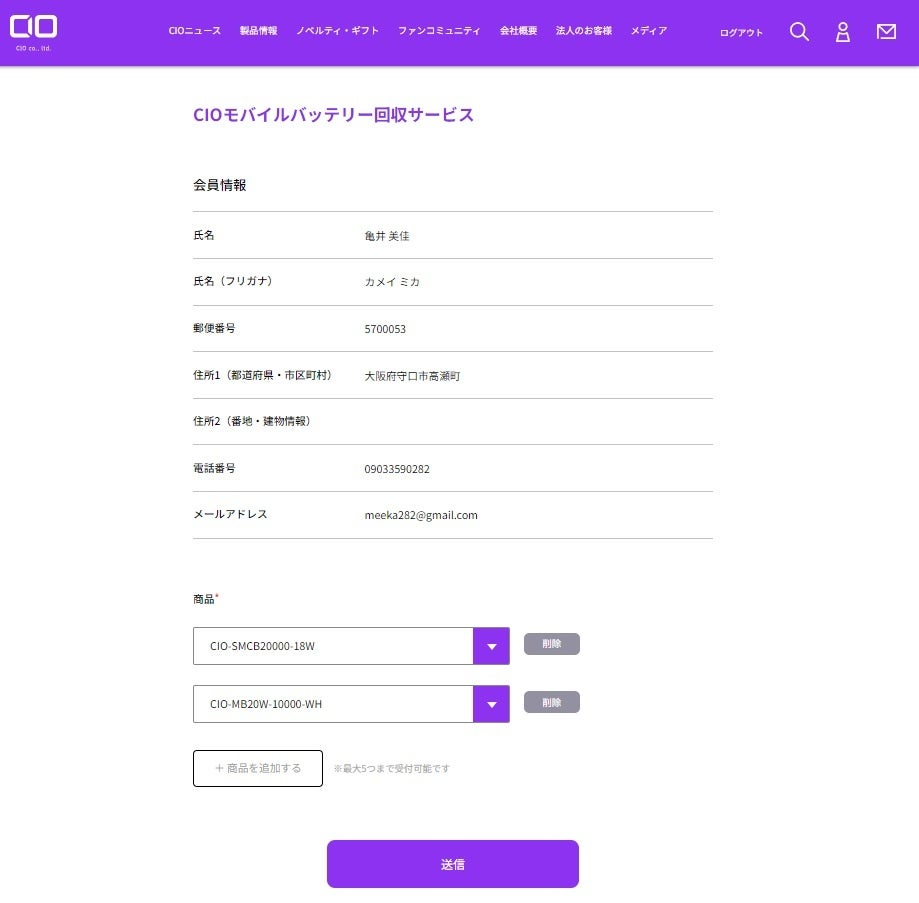Open メディア menu item
This screenshot has height=903, width=919.
649,31
